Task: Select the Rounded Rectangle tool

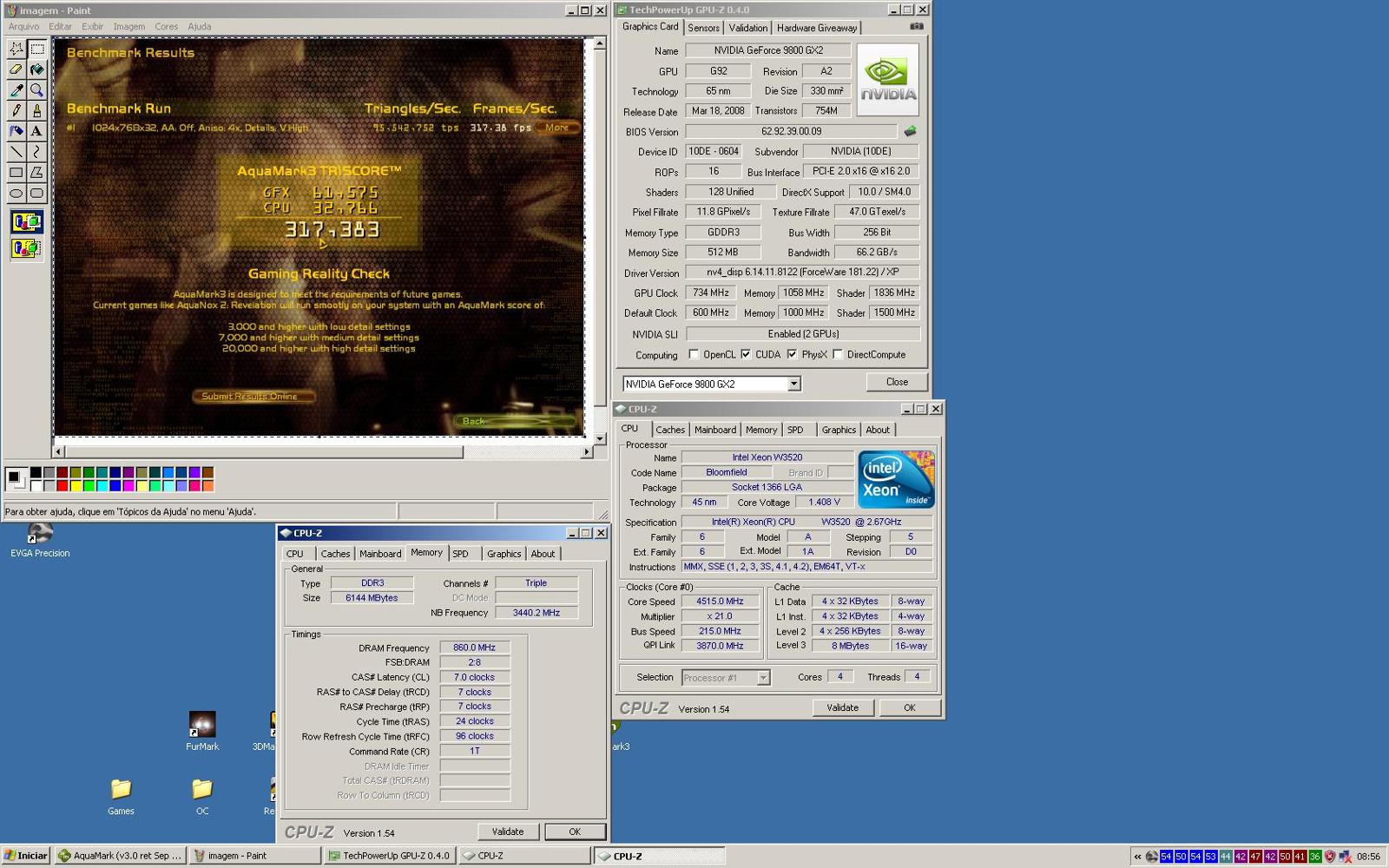Action: (x=36, y=194)
